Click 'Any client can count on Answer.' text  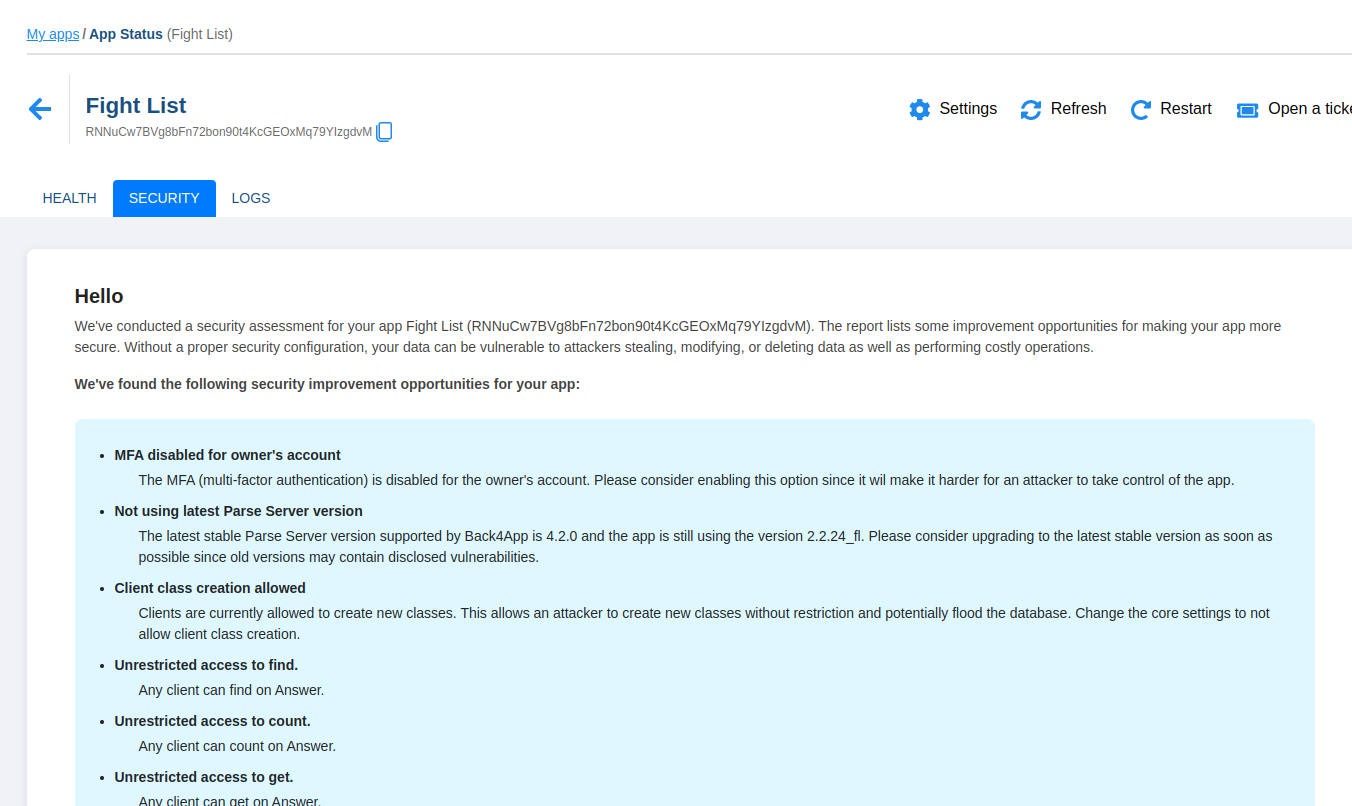(238, 746)
